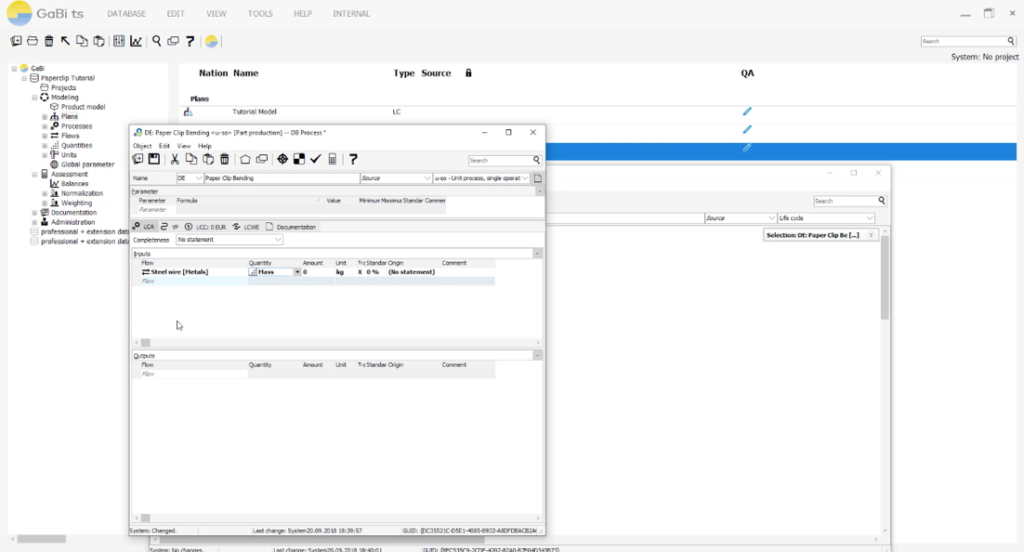Screen dimensions: 1024x552
Task: Click the Cut scissors icon in process window
Action: point(175,159)
